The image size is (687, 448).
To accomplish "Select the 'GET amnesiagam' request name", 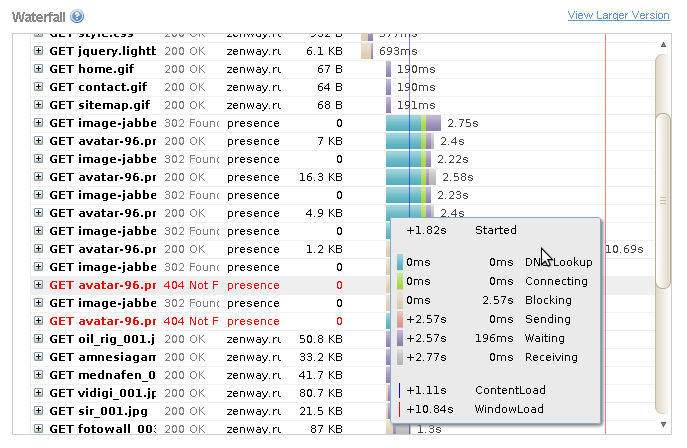I will tap(103, 357).
